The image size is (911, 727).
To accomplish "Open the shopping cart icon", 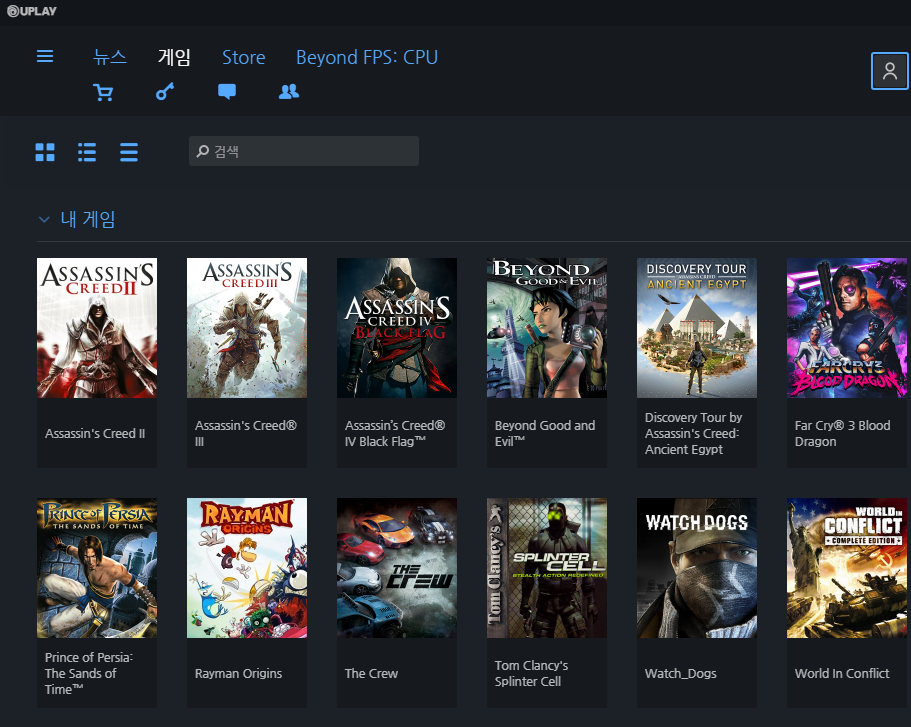I will point(103,92).
